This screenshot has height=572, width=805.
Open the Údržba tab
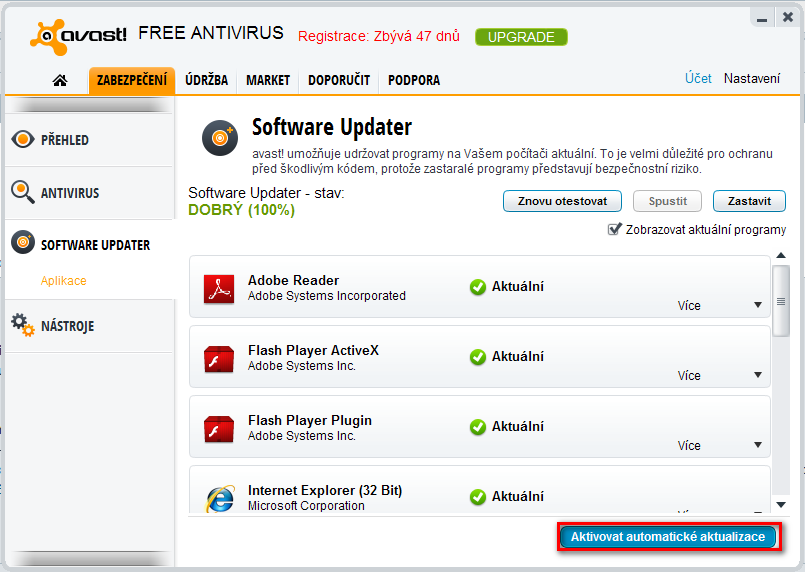click(206, 80)
